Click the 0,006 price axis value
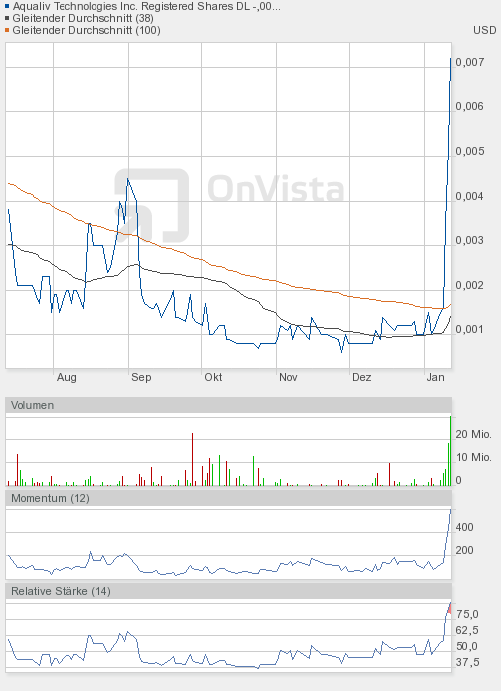The height and width of the screenshot is (691, 501). point(470,106)
